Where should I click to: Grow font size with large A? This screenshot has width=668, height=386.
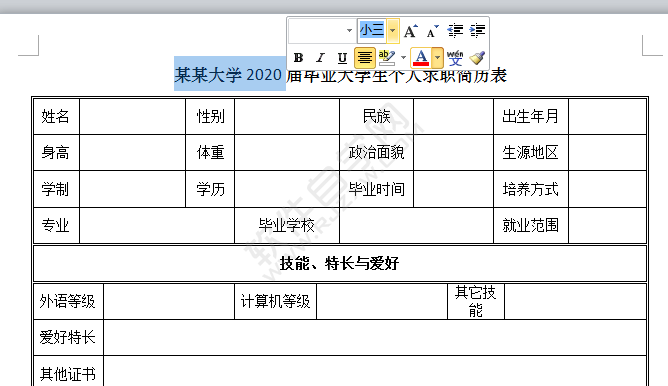411,31
